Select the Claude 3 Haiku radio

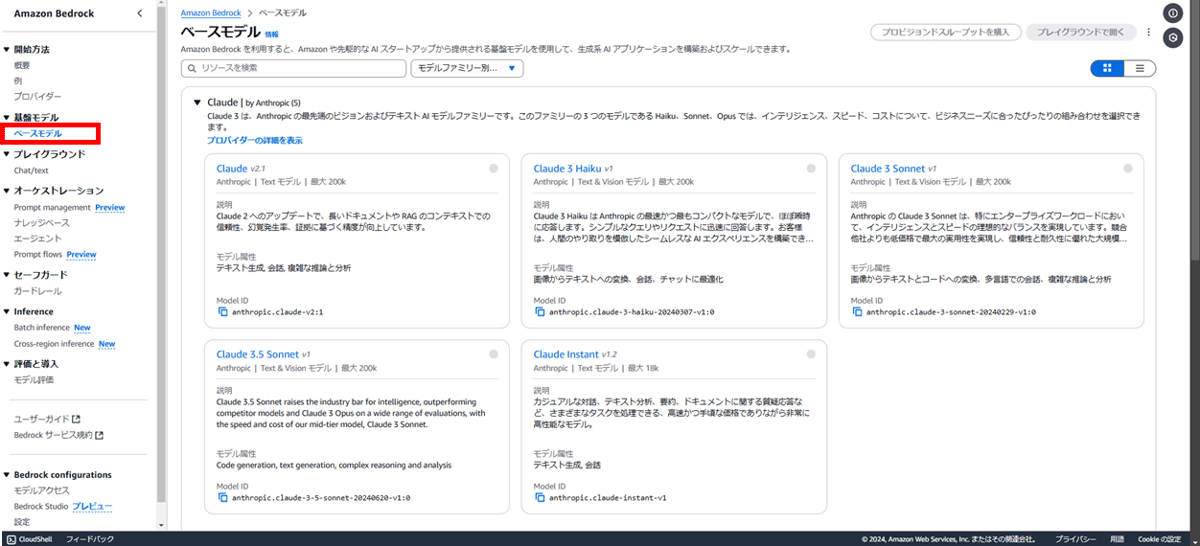[x=811, y=169]
